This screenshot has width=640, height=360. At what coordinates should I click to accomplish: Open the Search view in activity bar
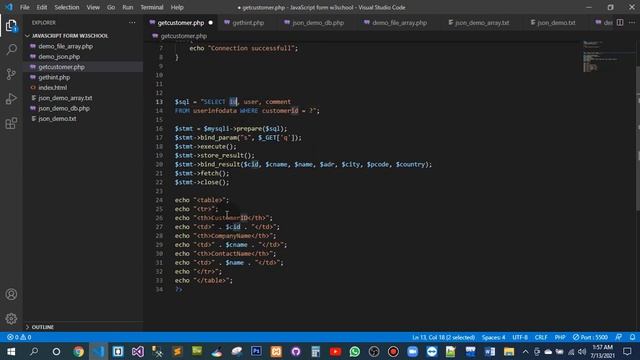click(x=11, y=50)
